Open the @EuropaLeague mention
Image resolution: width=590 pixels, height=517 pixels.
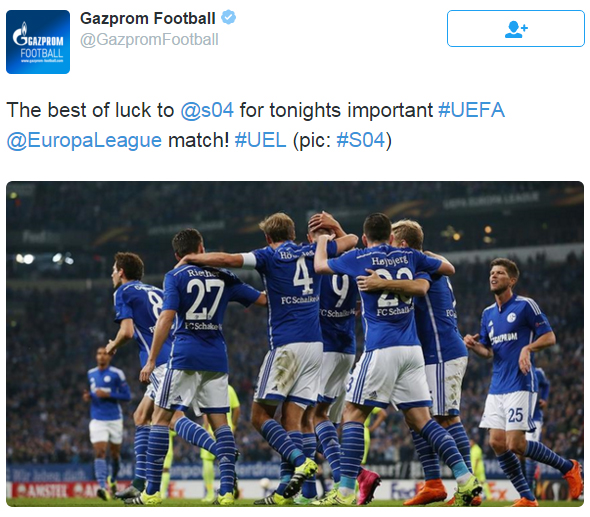click(84, 141)
